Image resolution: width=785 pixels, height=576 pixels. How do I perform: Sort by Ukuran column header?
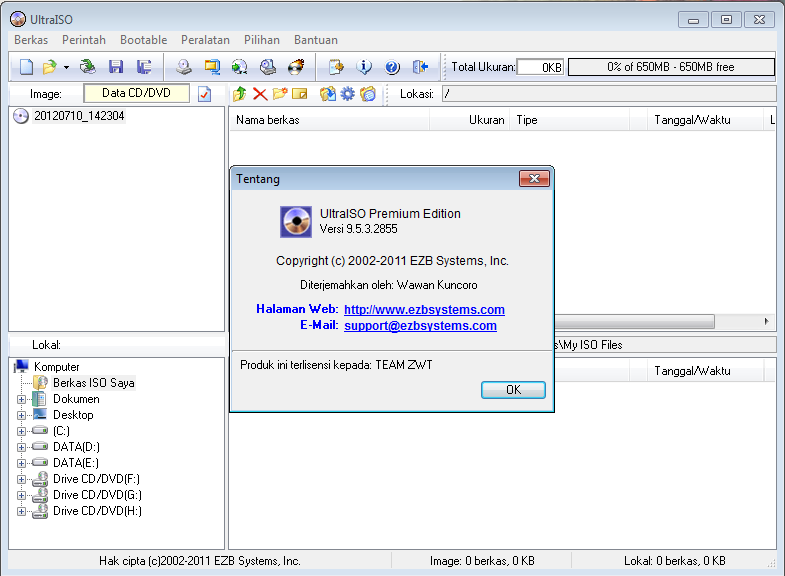[x=470, y=120]
